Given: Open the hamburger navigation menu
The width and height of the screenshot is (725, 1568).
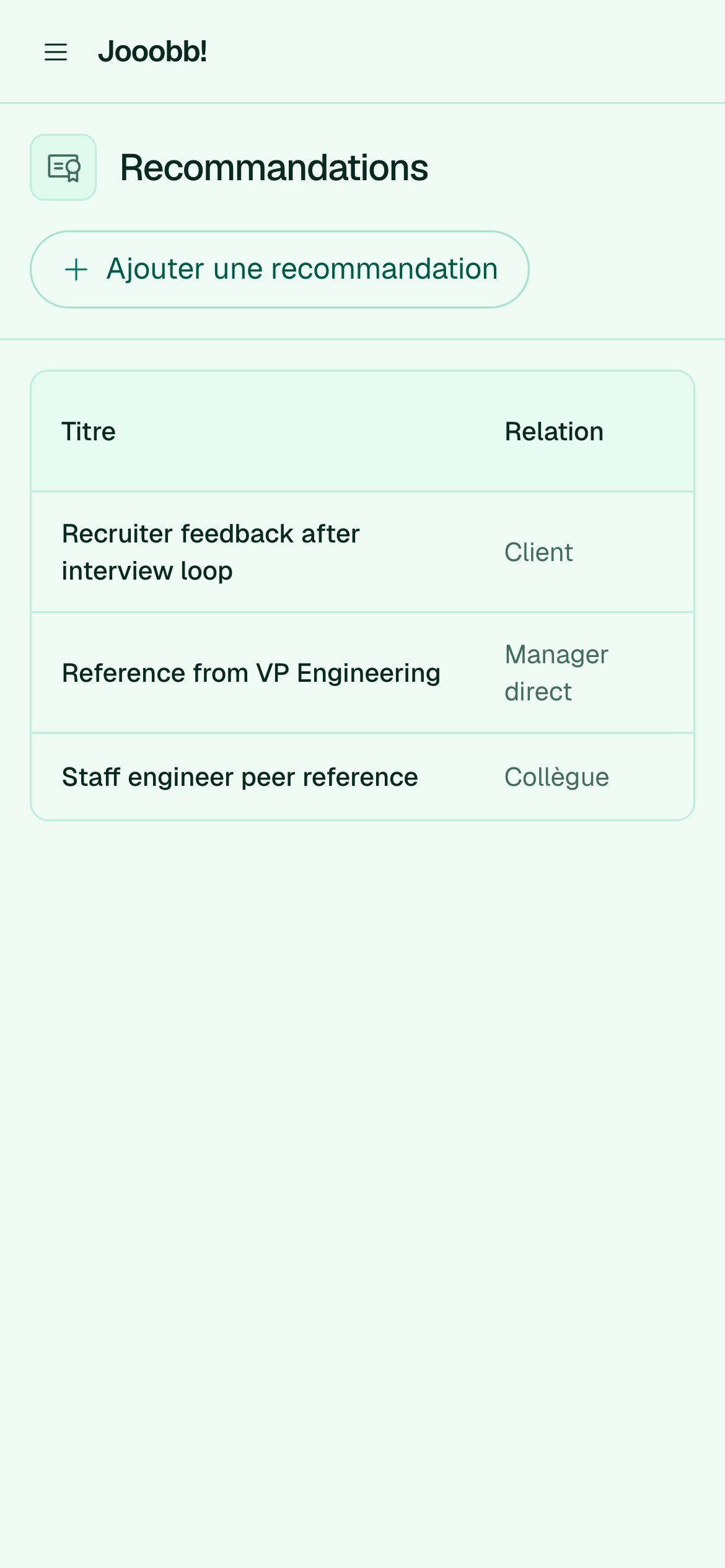Looking at the screenshot, I should (x=56, y=52).
